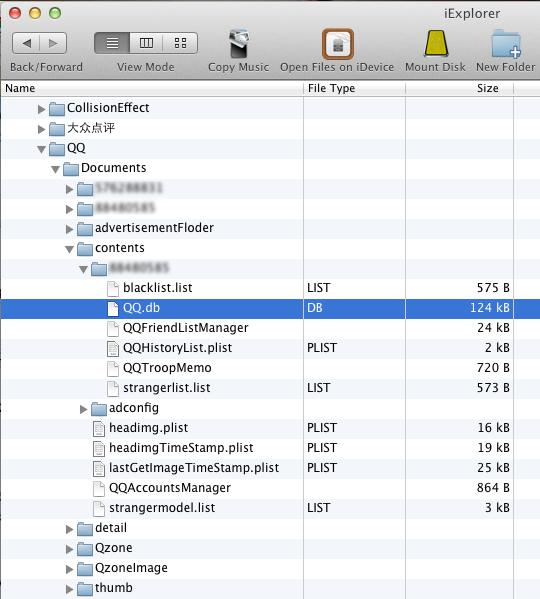This screenshot has height=599, width=540.
Task: Click Open Files on iDevice icon
Action: tap(338, 44)
